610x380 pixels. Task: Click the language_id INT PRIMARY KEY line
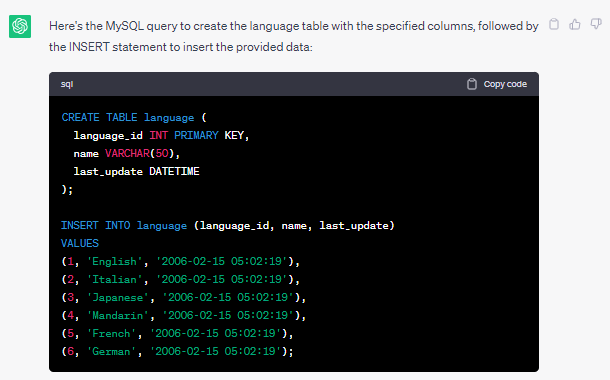(161, 135)
